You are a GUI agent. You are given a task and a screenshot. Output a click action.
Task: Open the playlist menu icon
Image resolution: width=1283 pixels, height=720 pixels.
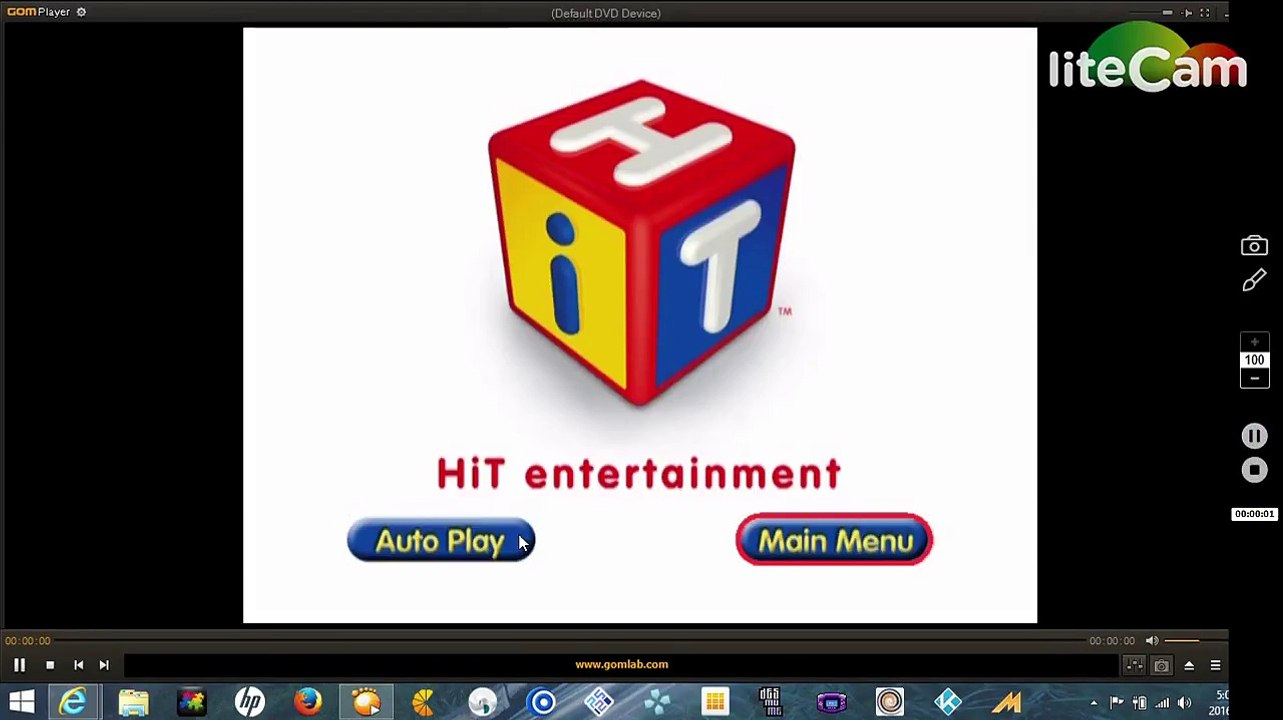point(1215,665)
